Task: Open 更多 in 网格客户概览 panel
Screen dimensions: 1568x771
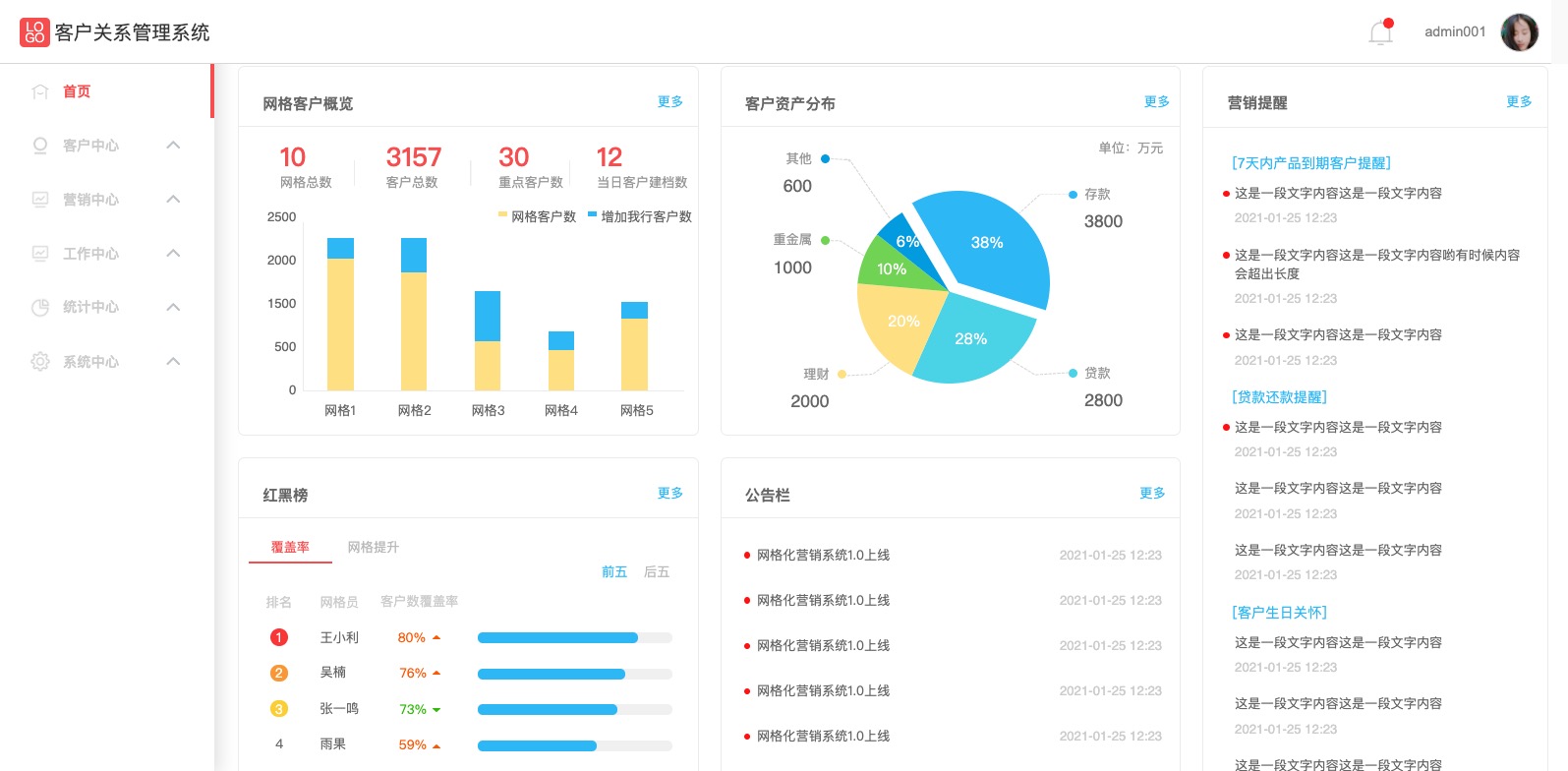Action: point(669,101)
